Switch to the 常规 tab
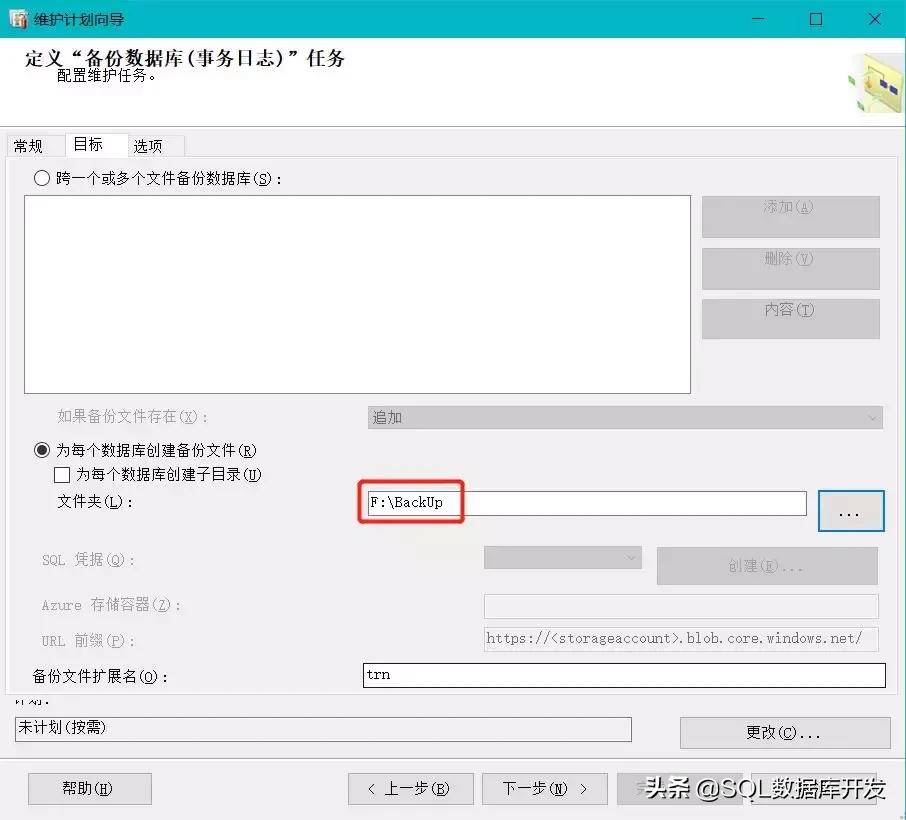 (27, 145)
